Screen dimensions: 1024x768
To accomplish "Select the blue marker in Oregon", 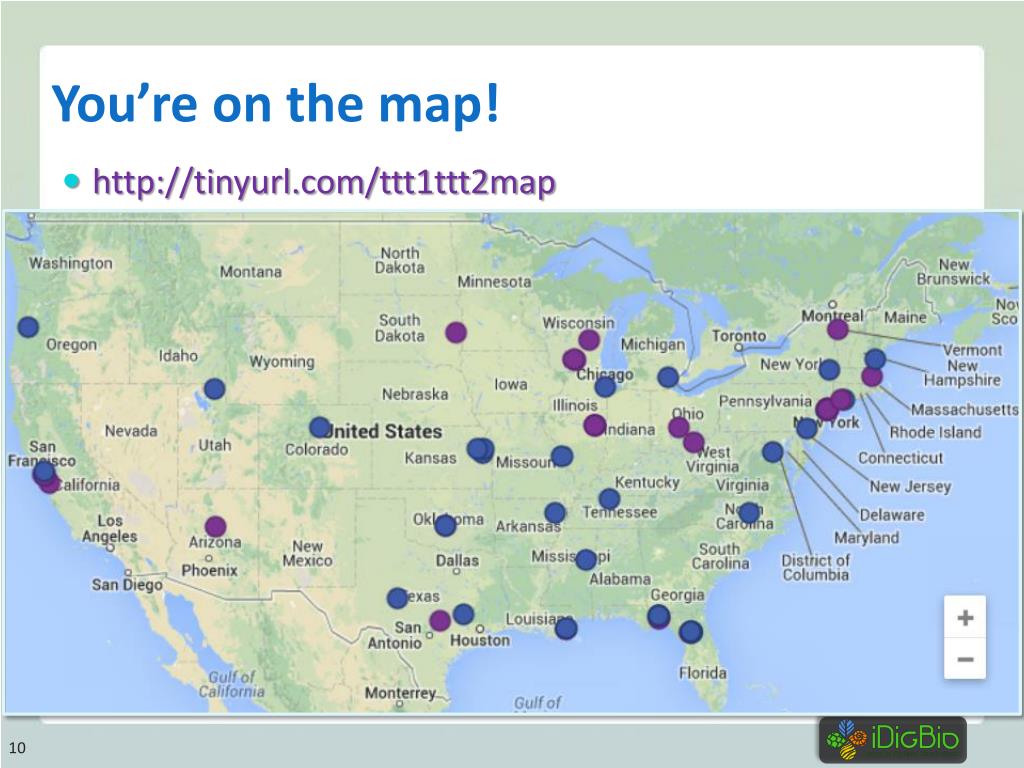I will pos(28,327).
